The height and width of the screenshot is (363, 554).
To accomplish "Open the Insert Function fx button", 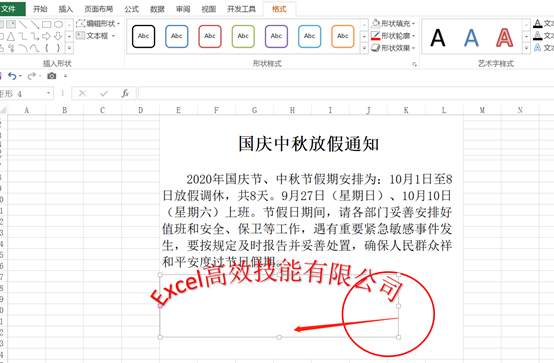I will [x=125, y=93].
